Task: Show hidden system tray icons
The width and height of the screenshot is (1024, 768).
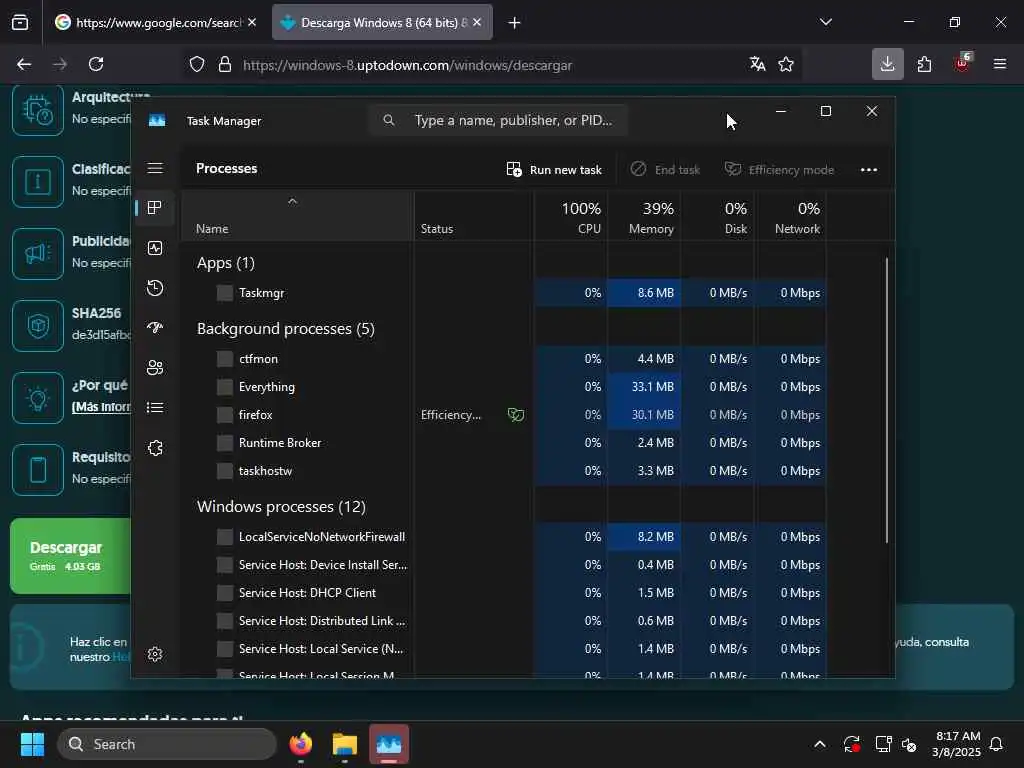Action: pyautogui.click(x=820, y=744)
